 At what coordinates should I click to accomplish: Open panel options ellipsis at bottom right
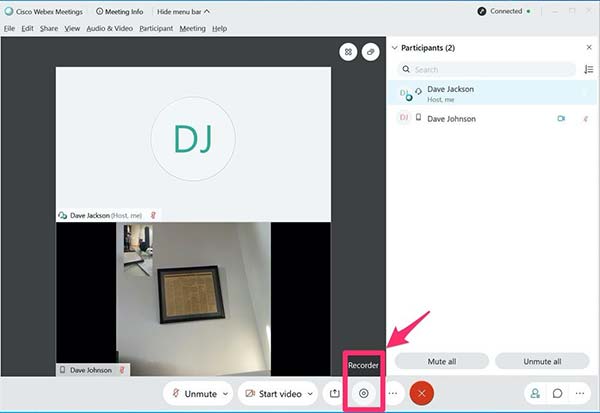[x=580, y=393]
